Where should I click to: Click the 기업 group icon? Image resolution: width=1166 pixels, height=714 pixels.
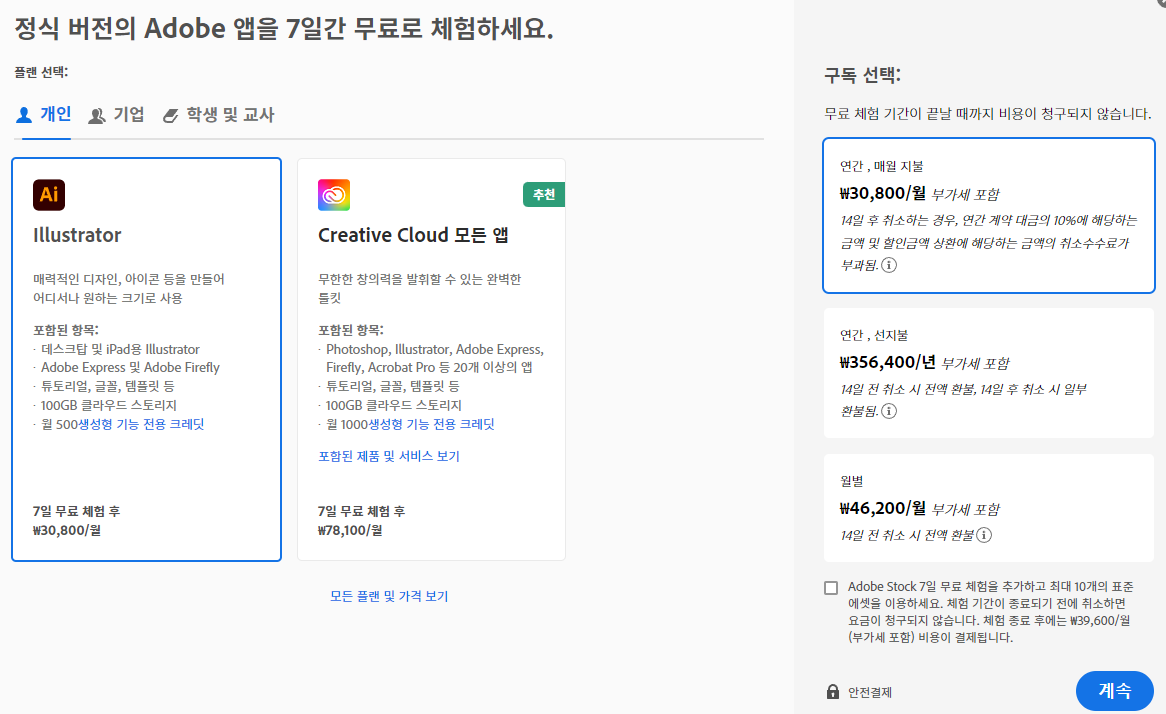(97, 115)
